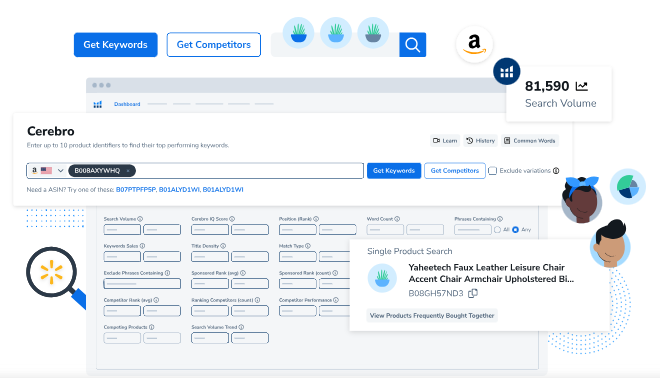Click the Search Volume minimum field
The width and height of the screenshot is (660, 391).
pos(122,229)
